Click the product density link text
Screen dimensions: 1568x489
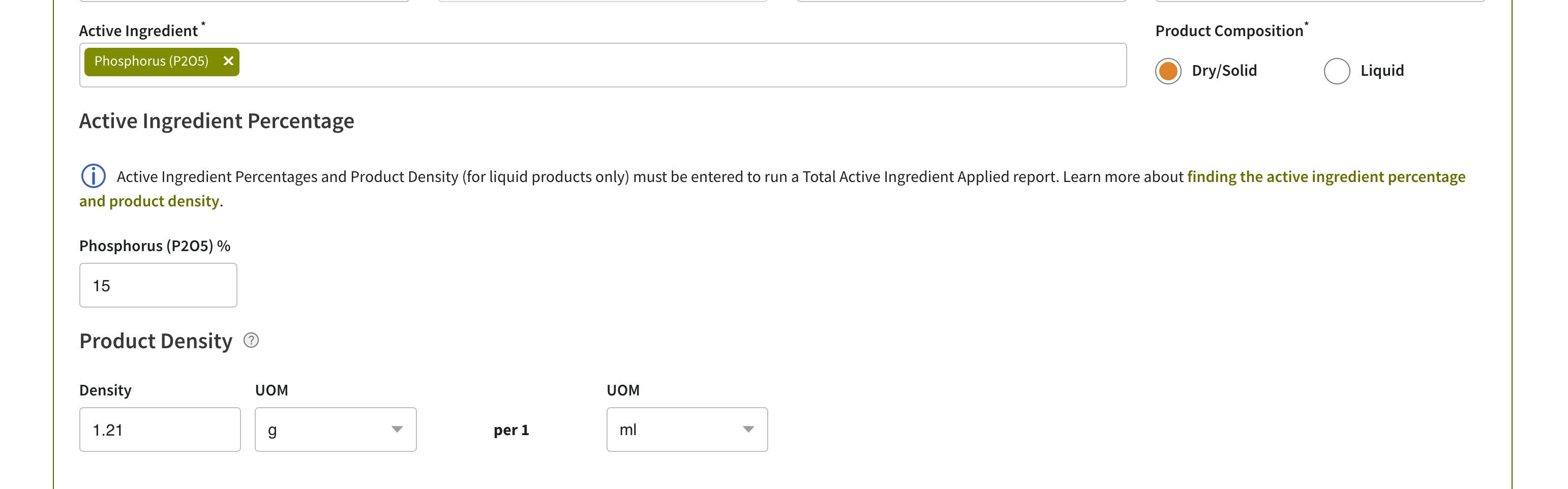(149, 201)
